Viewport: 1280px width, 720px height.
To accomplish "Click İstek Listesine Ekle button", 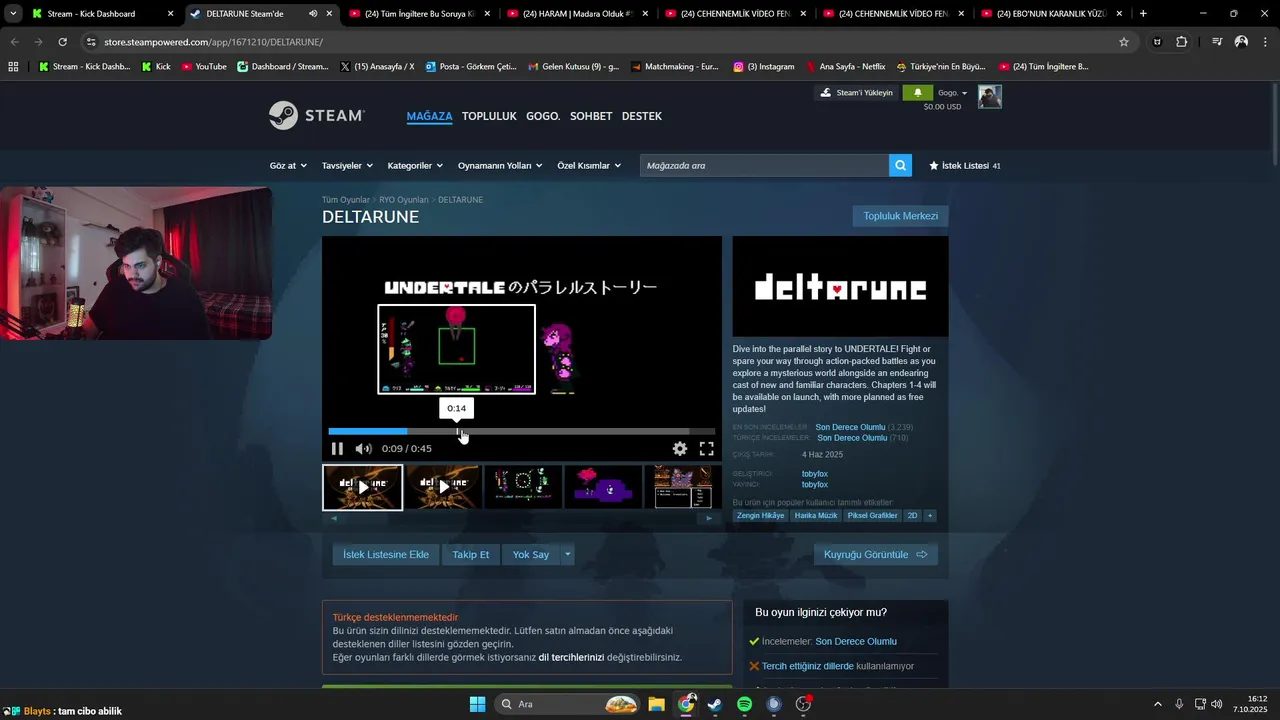I will 386,554.
